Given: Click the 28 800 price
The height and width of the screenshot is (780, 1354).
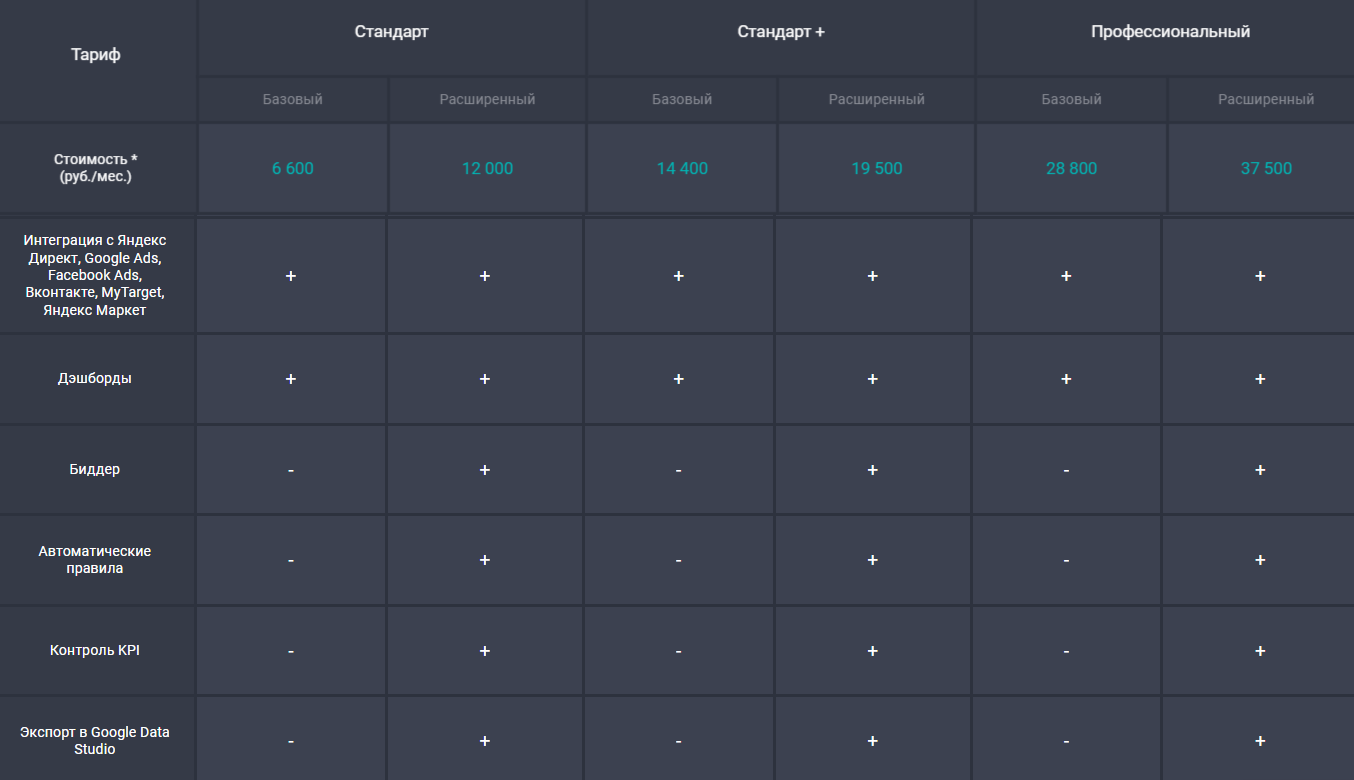Looking at the screenshot, I should (1071, 169).
